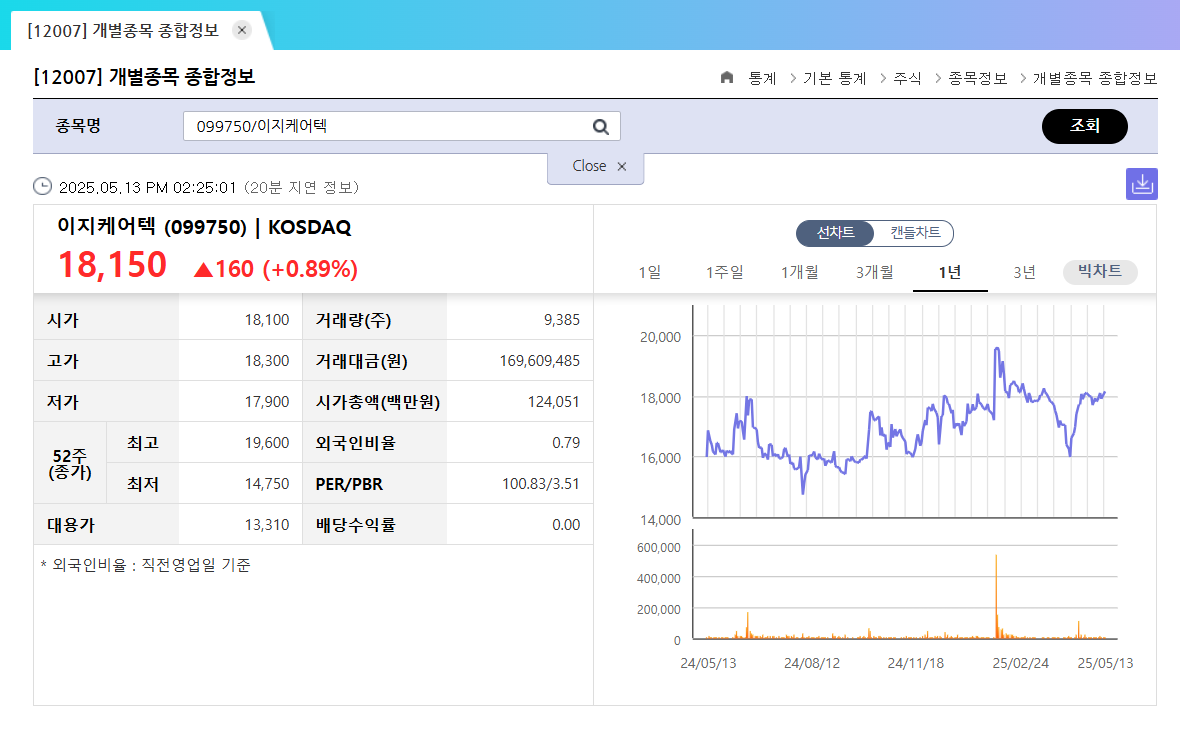The width and height of the screenshot is (1180, 737).
Task: Click the home icon in the breadcrumb
Action: [727, 78]
